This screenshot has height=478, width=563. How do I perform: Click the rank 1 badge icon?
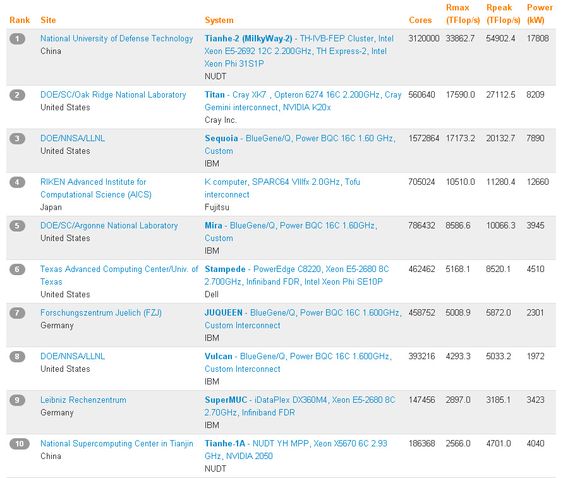point(17,39)
